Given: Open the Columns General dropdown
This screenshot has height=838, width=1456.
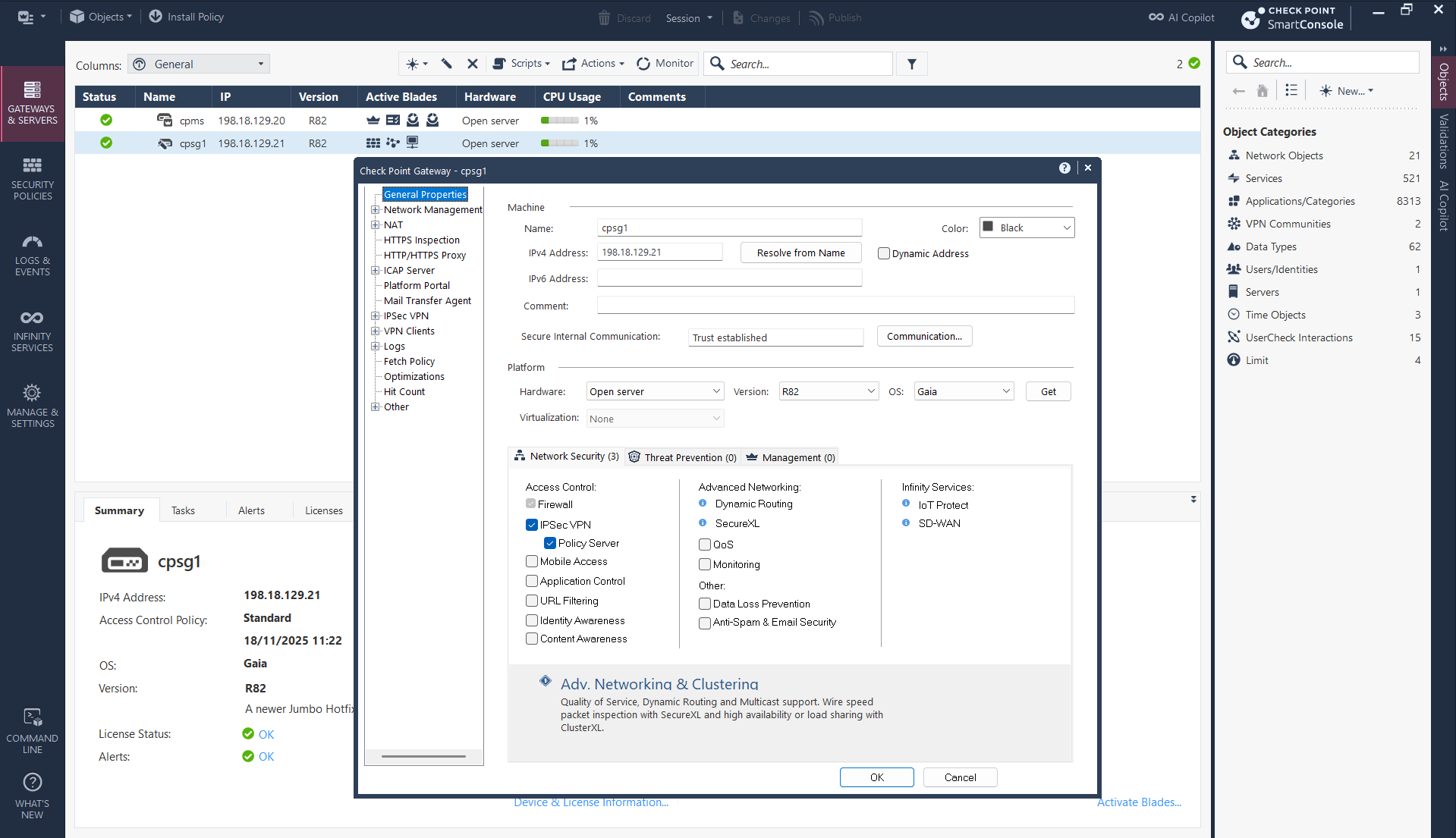Looking at the screenshot, I should [x=200, y=64].
